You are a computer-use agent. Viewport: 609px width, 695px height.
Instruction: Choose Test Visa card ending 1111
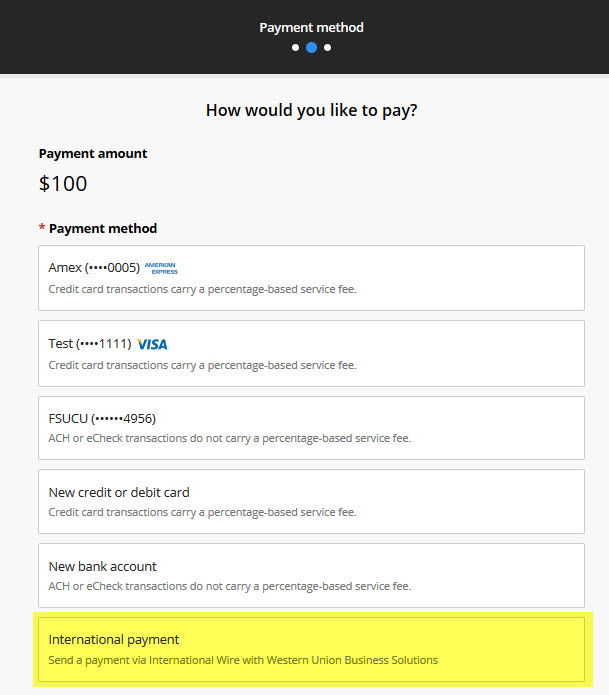click(x=312, y=354)
